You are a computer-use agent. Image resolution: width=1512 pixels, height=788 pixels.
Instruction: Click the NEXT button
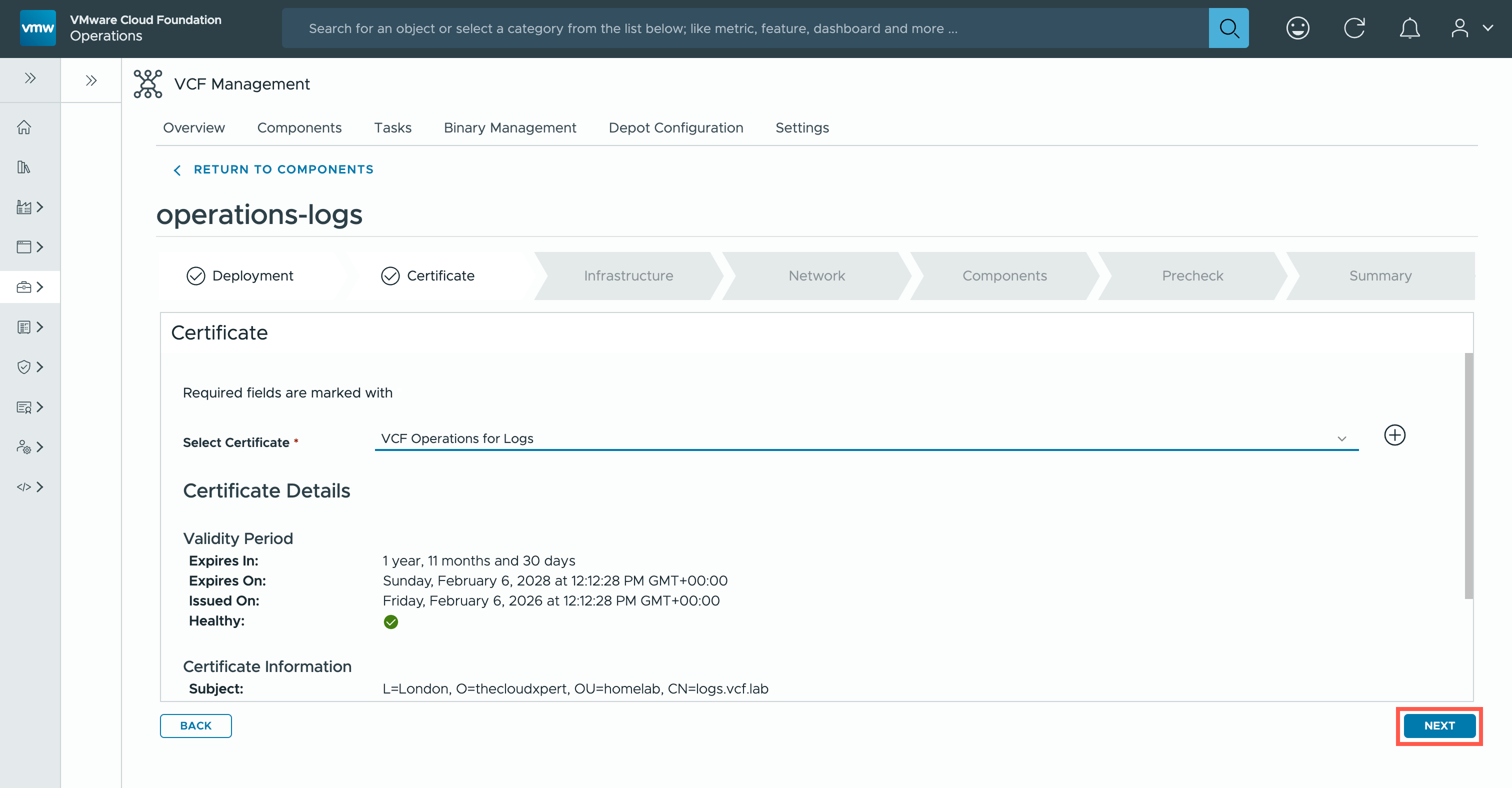1438,726
